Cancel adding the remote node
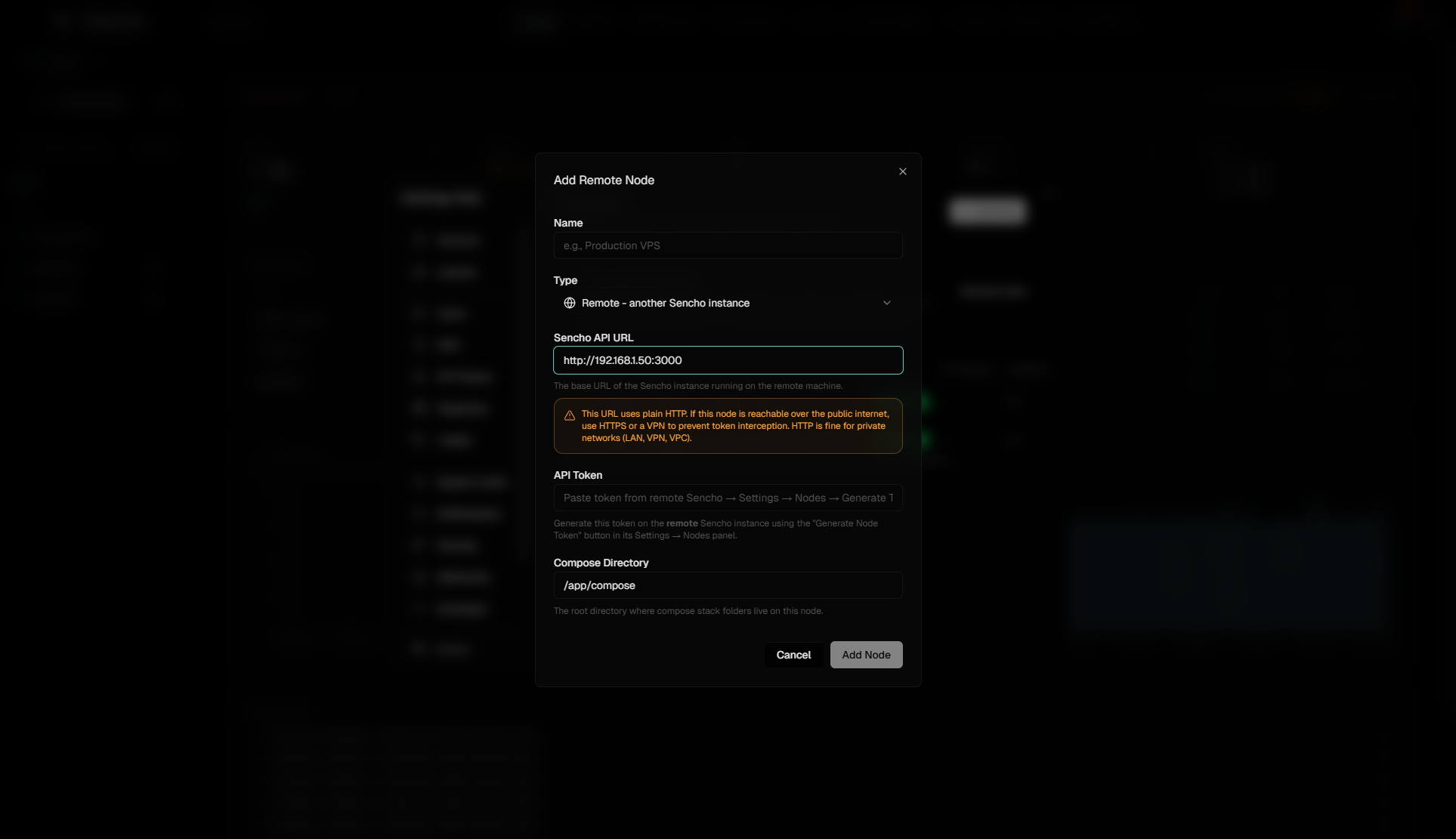This screenshot has height=839, width=1456. [x=793, y=655]
